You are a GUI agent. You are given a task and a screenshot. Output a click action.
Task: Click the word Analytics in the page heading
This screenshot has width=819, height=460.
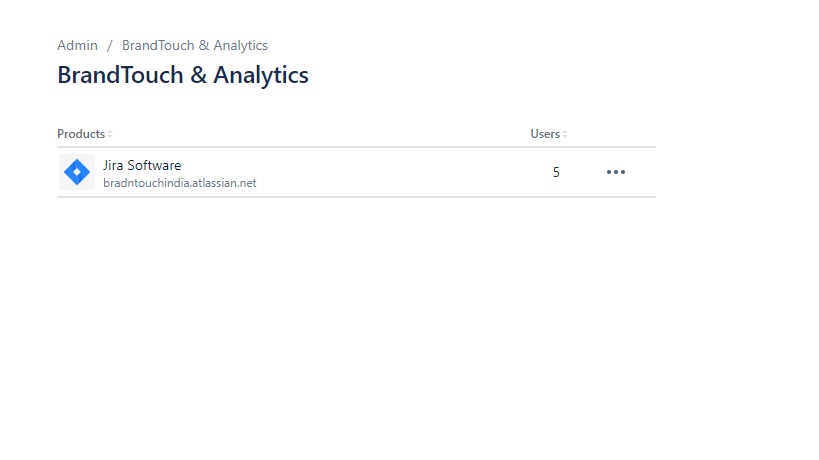coord(261,75)
